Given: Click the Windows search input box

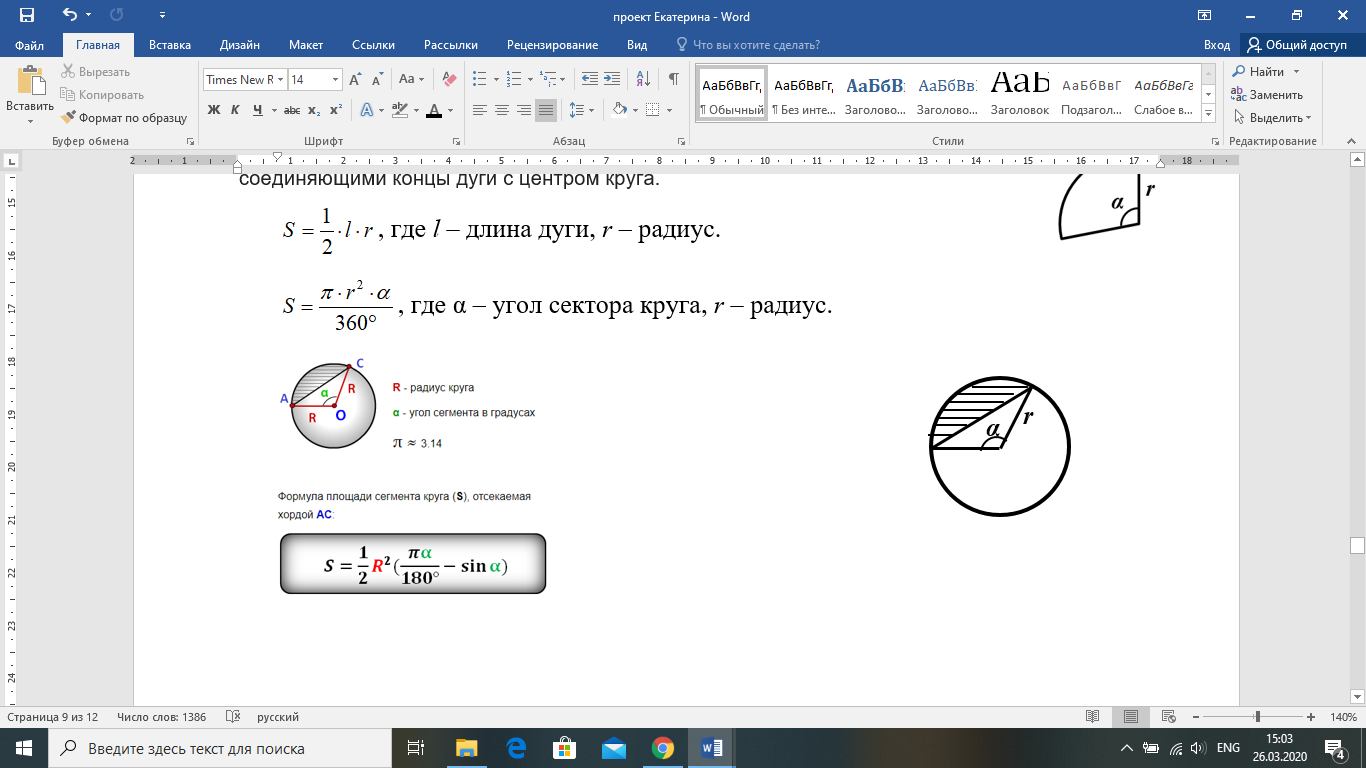Looking at the screenshot, I should pyautogui.click(x=225, y=748).
